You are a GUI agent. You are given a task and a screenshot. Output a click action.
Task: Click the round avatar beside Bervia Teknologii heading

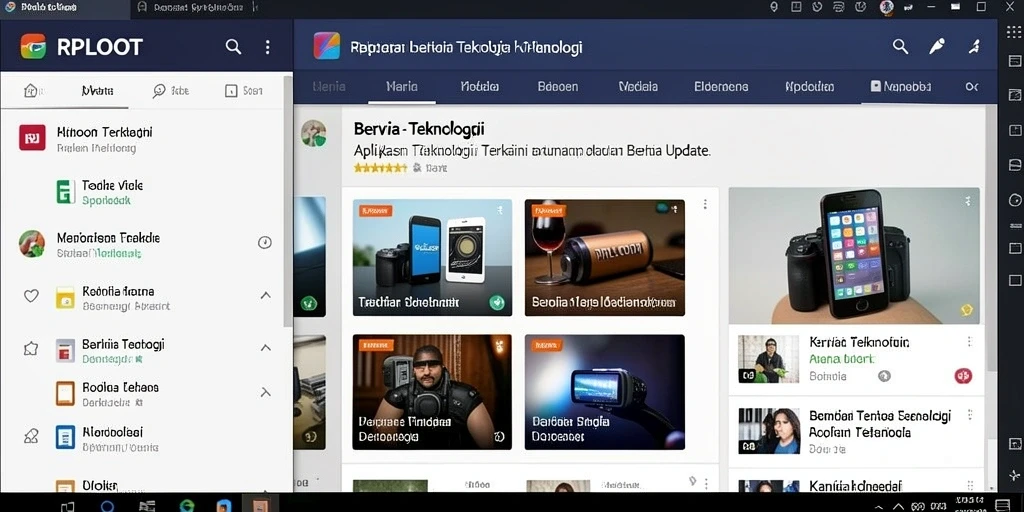coord(313,133)
